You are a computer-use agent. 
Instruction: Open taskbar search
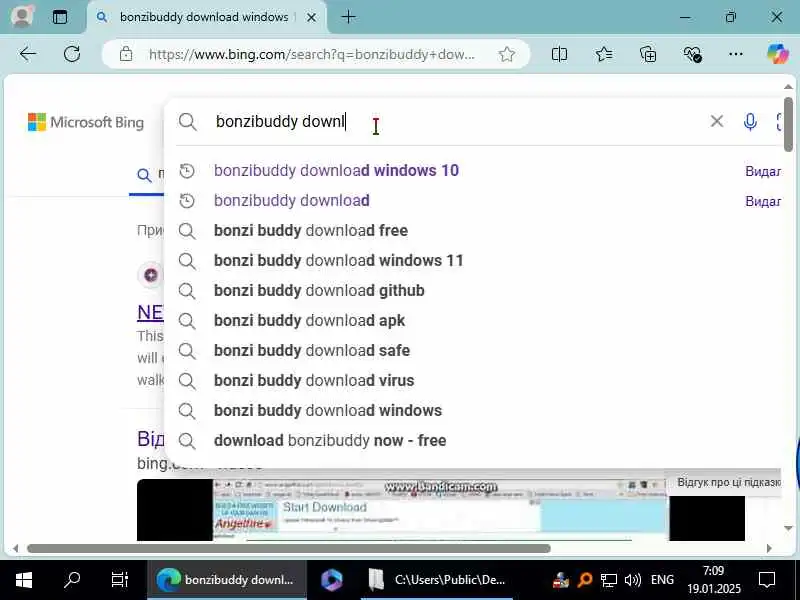(x=72, y=580)
